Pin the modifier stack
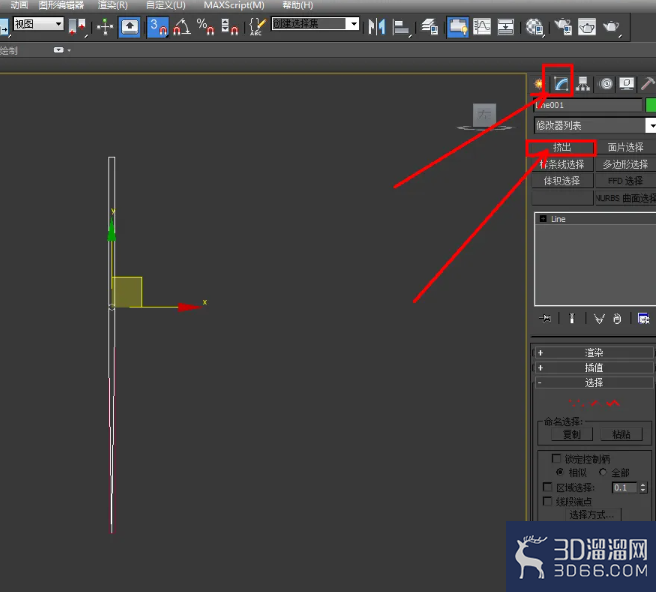656x592 pixels. (545, 319)
